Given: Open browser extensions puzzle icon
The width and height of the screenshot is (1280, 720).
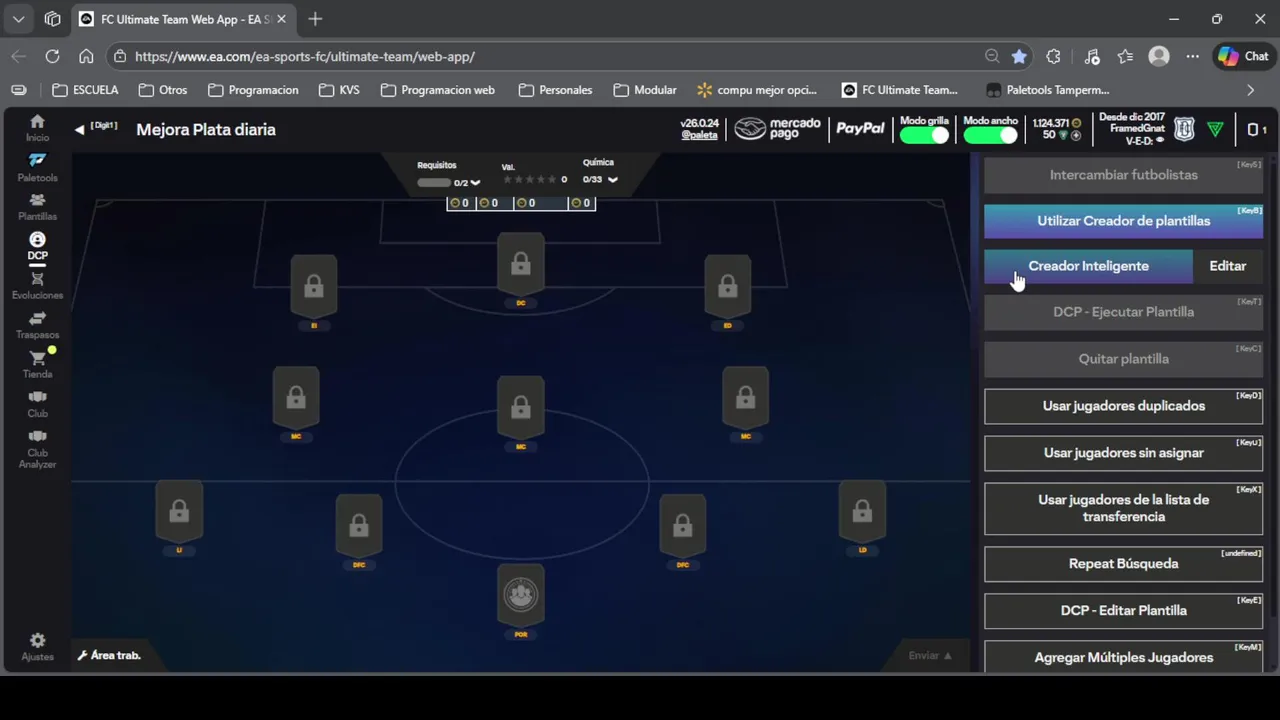Looking at the screenshot, I should pos(1053,57).
